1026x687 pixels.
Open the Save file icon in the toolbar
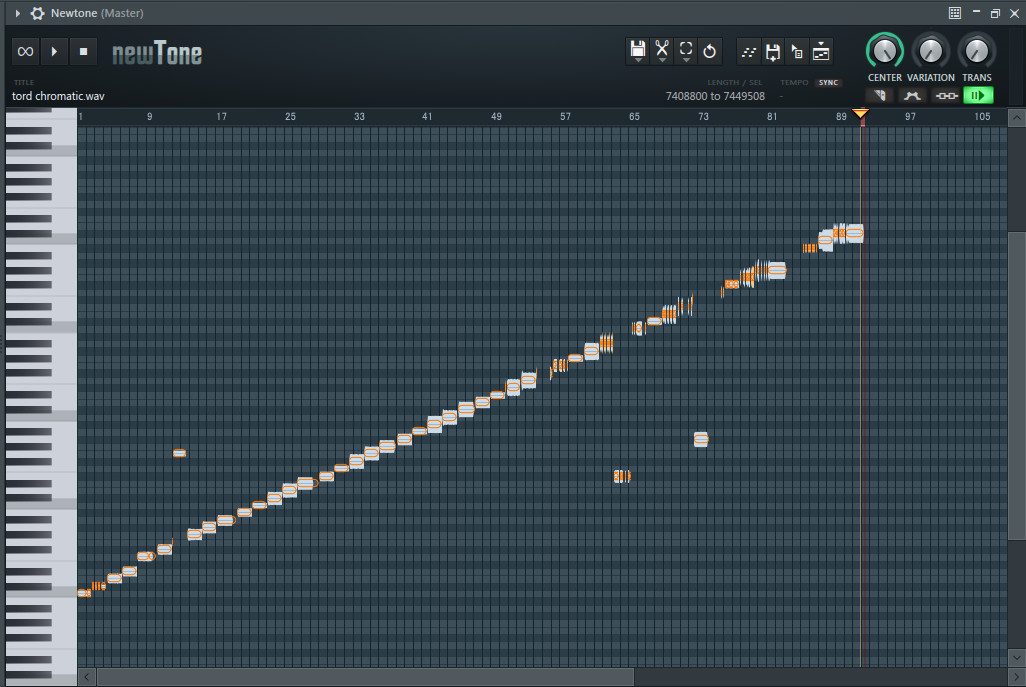tap(637, 50)
